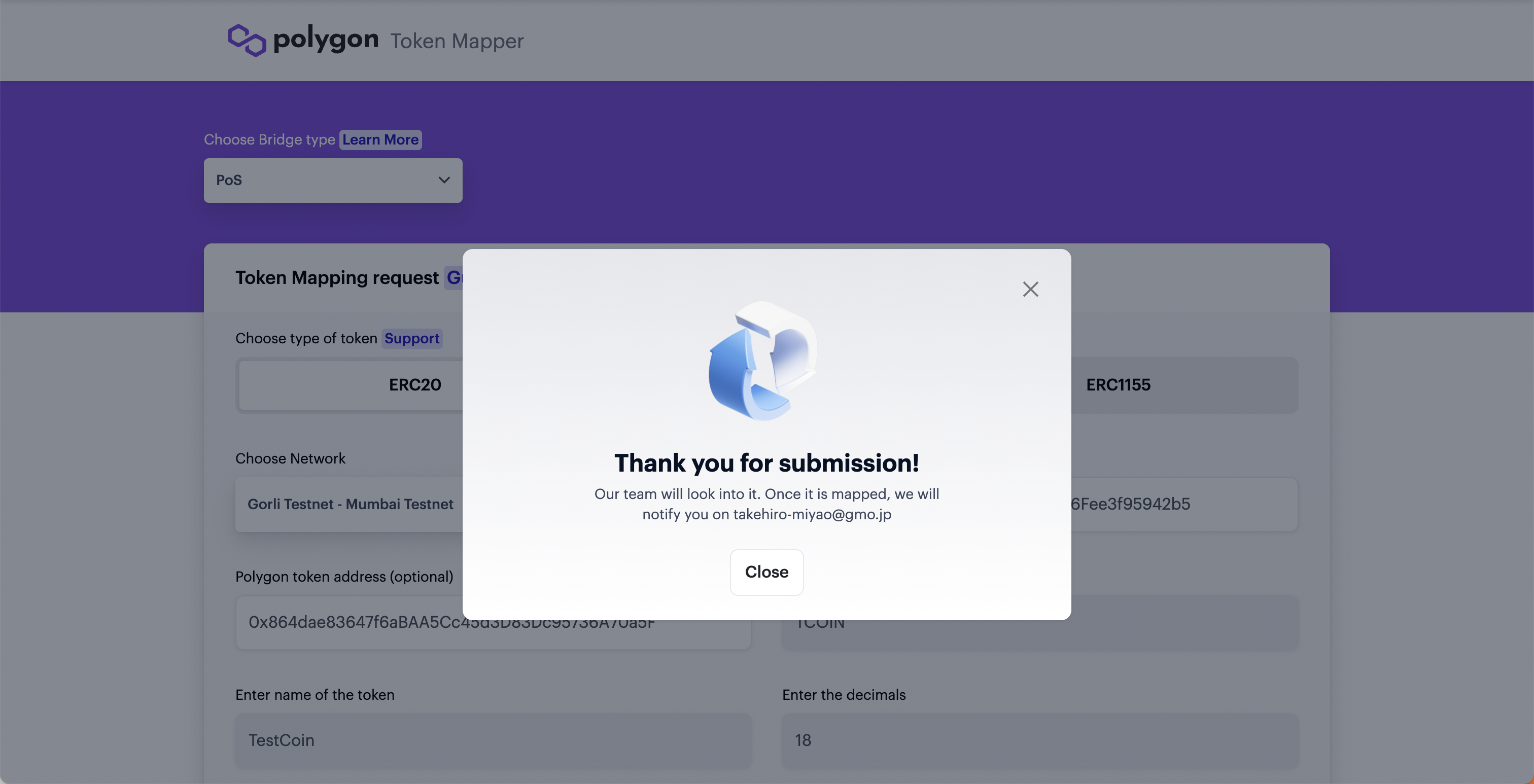The width and height of the screenshot is (1534, 784).
Task: Click the Support link beside token type
Action: (411, 338)
